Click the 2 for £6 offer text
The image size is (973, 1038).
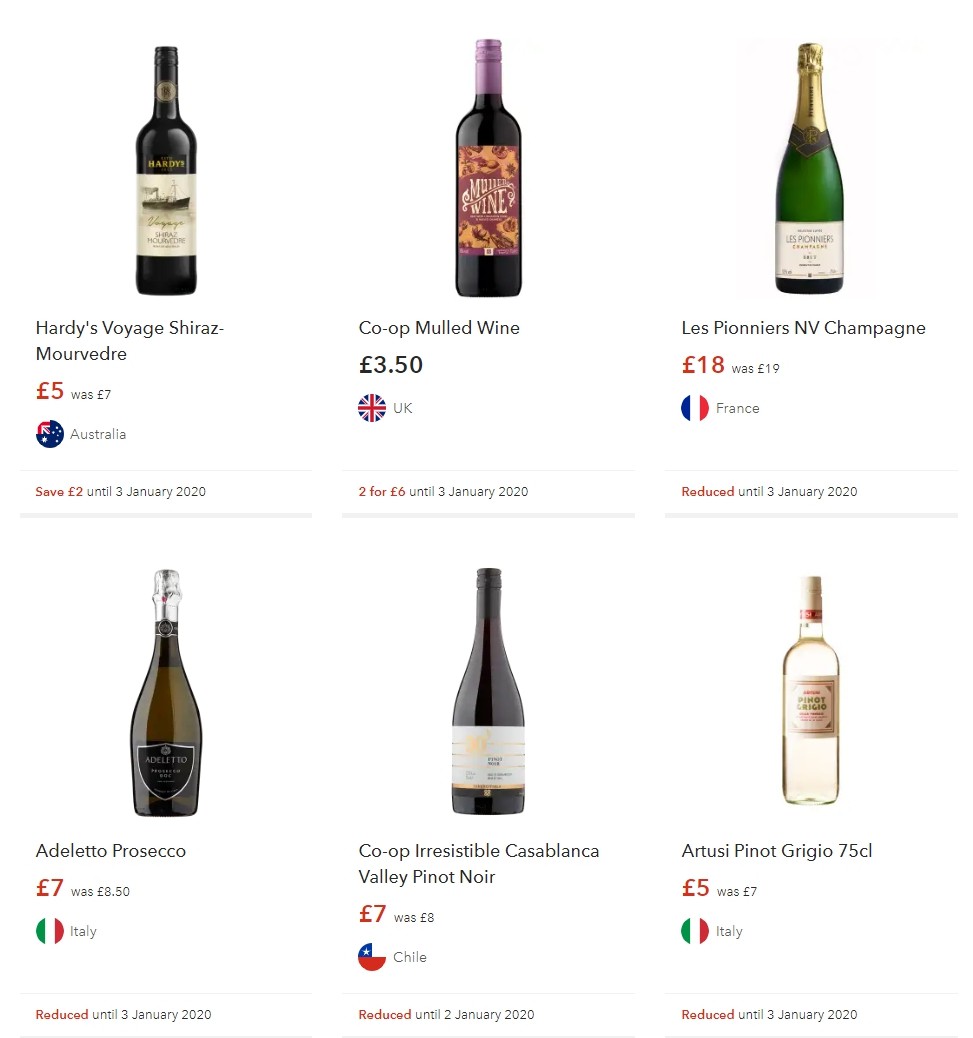[382, 492]
